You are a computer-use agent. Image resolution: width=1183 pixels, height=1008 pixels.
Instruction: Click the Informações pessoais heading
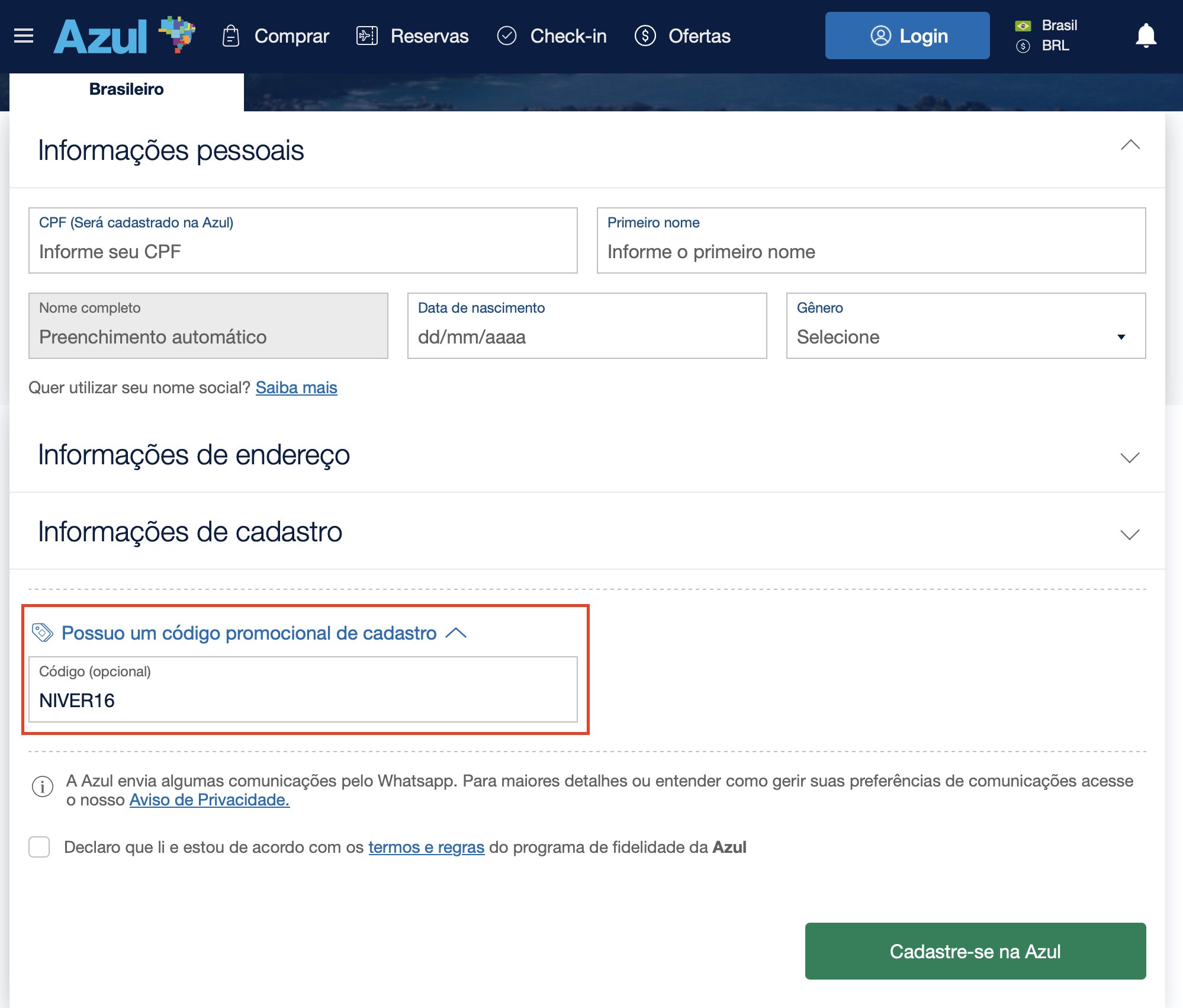pyautogui.click(x=171, y=150)
